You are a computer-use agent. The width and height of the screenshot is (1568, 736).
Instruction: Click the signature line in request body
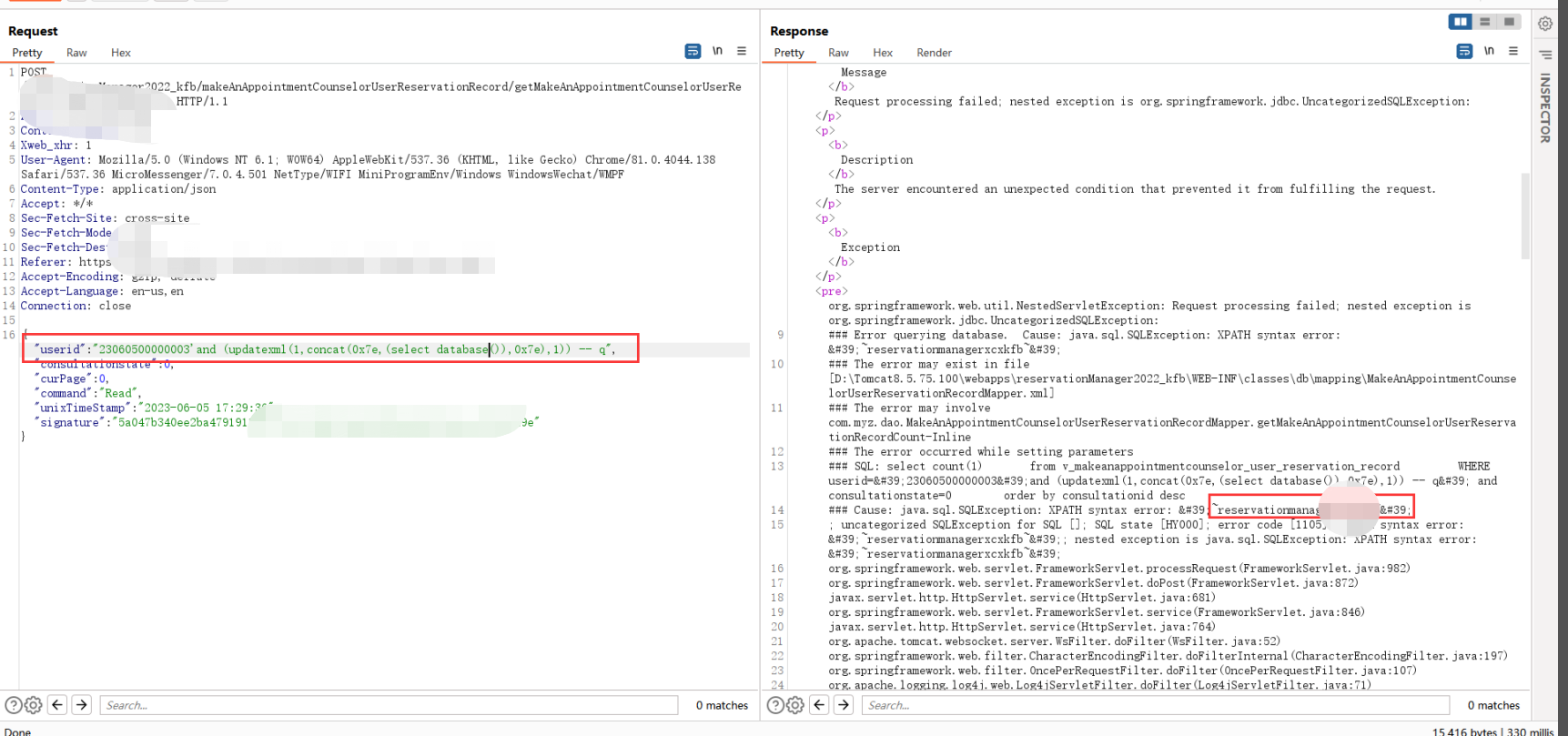point(287,422)
